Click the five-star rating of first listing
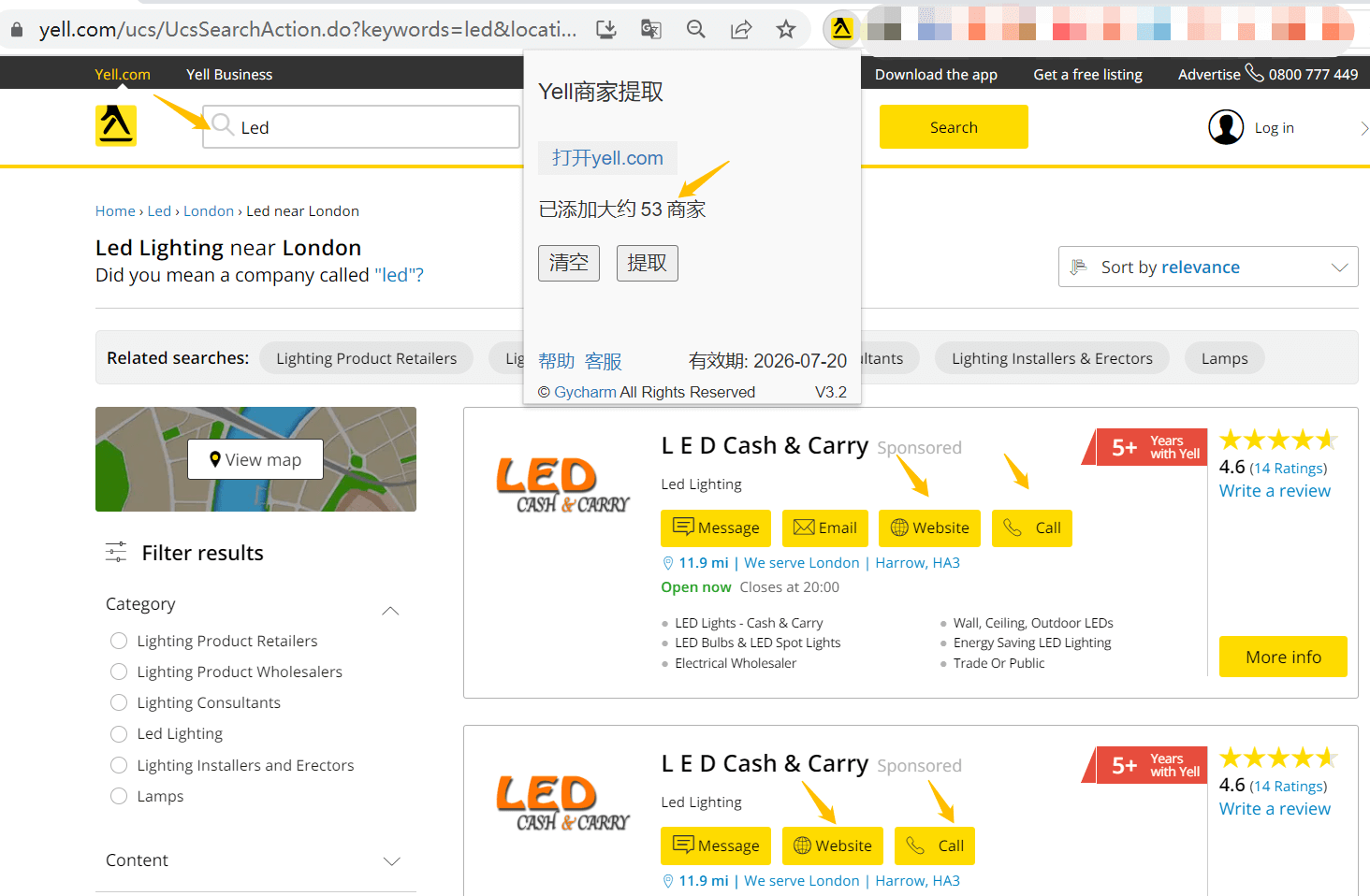 [1278, 440]
